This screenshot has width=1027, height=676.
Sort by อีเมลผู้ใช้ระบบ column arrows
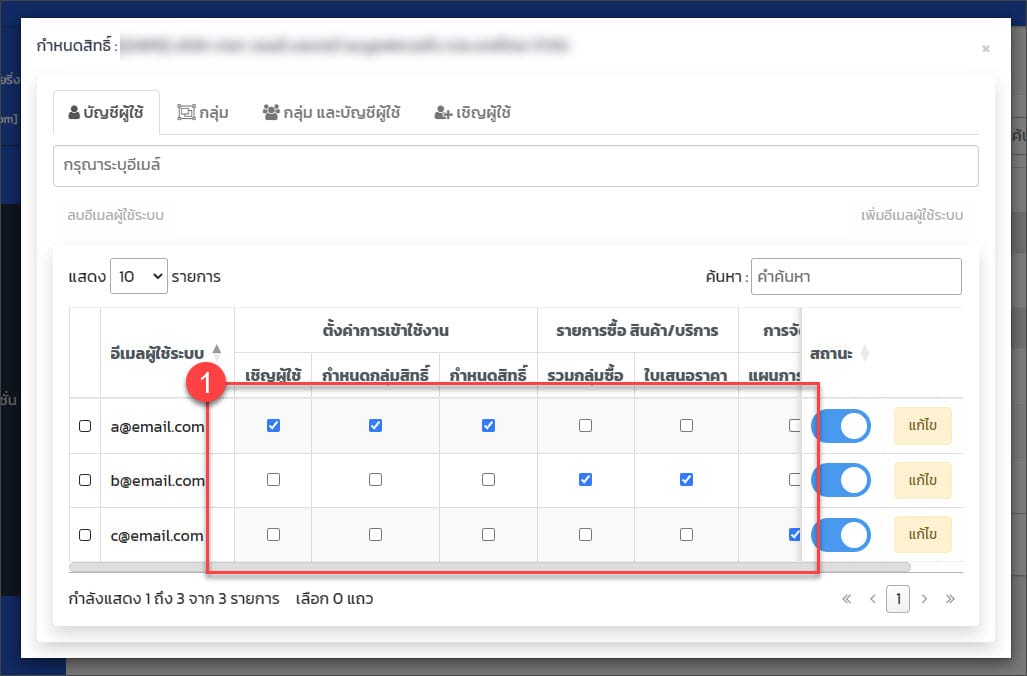(217, 353)
